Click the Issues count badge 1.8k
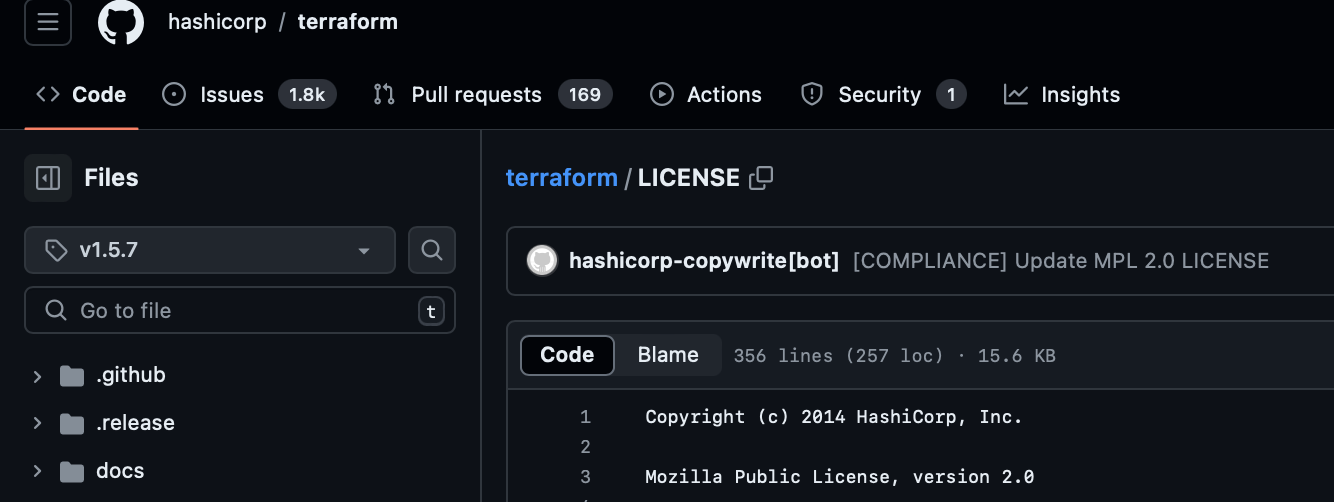The height and width of the screenshot is (502, 1334). (x=307, y=95)
